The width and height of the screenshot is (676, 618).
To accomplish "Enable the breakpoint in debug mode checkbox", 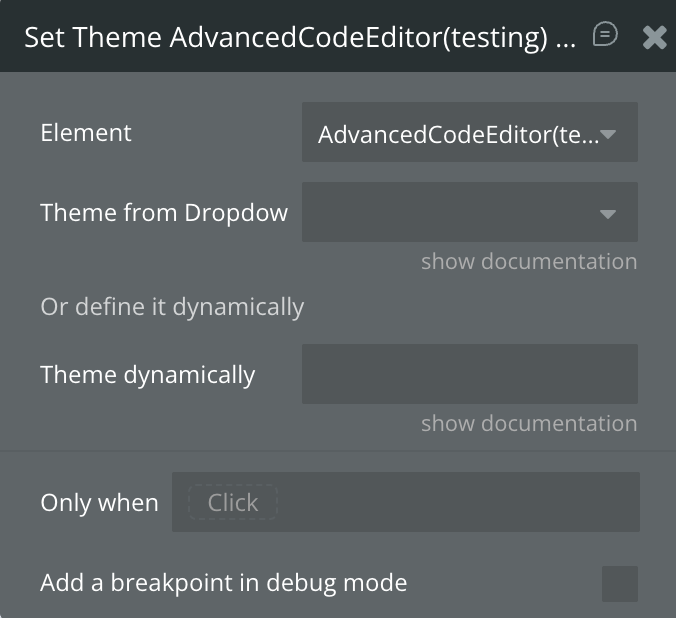I will pos(619,583).
